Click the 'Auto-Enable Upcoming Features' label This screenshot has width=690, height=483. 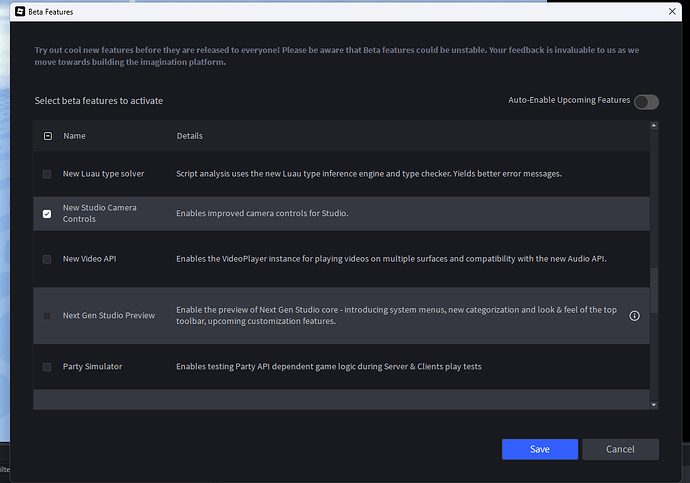[x=569, y=100]
